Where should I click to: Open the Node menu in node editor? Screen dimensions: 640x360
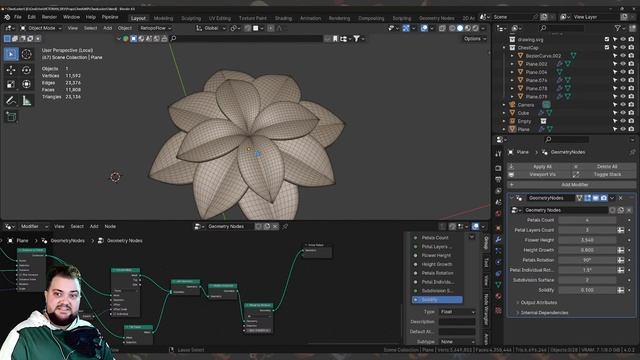pyautogui.click(x=110, y=226)
